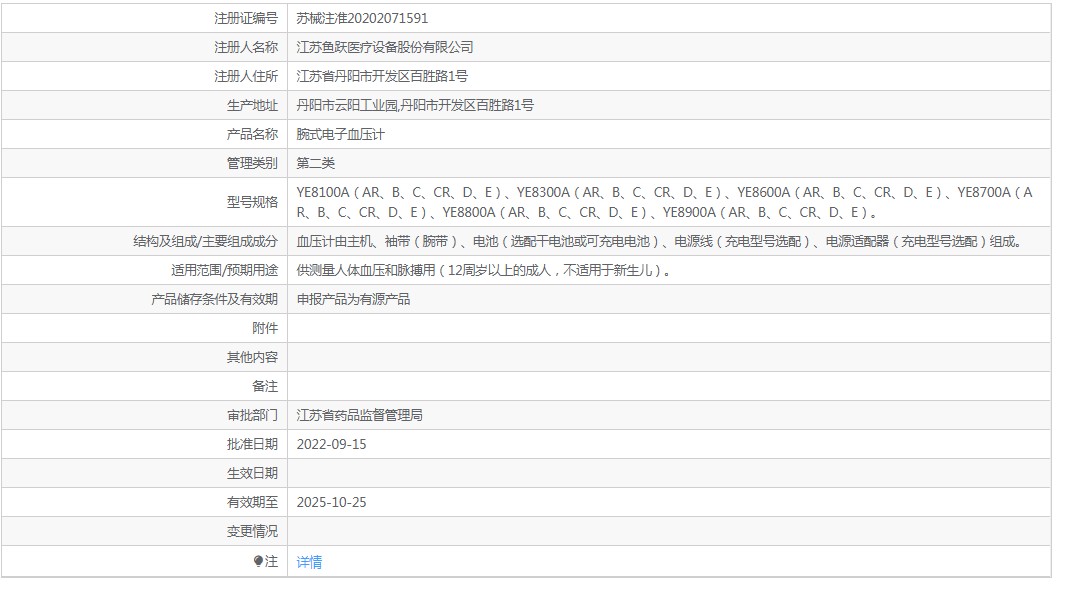Click the 生效日期 label
Screen dimensions: 1065x589
click(x=252, y=473)
